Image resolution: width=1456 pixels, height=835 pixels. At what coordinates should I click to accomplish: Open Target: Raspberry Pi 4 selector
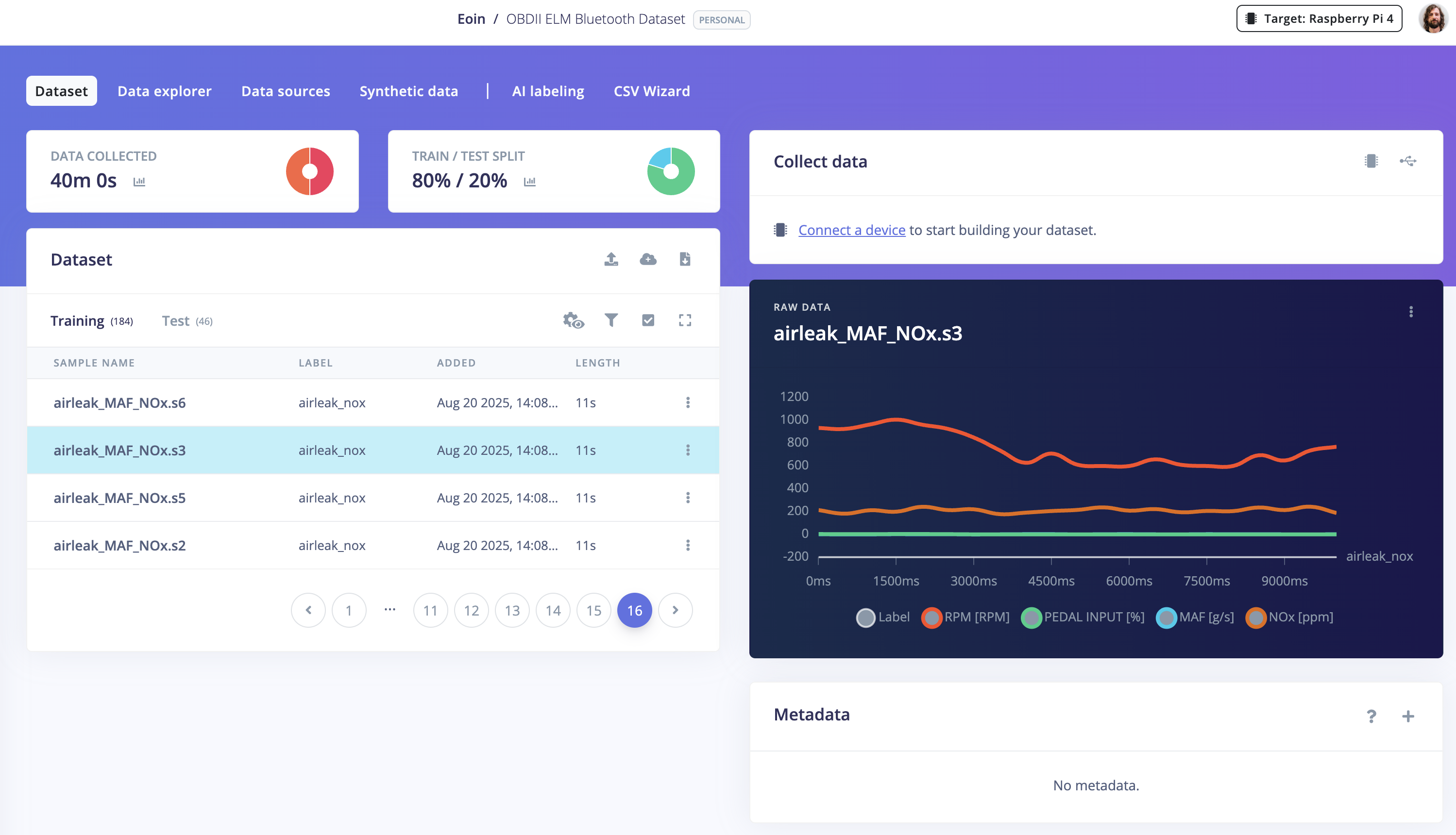pyautogui.click(x=1319, y=19)
